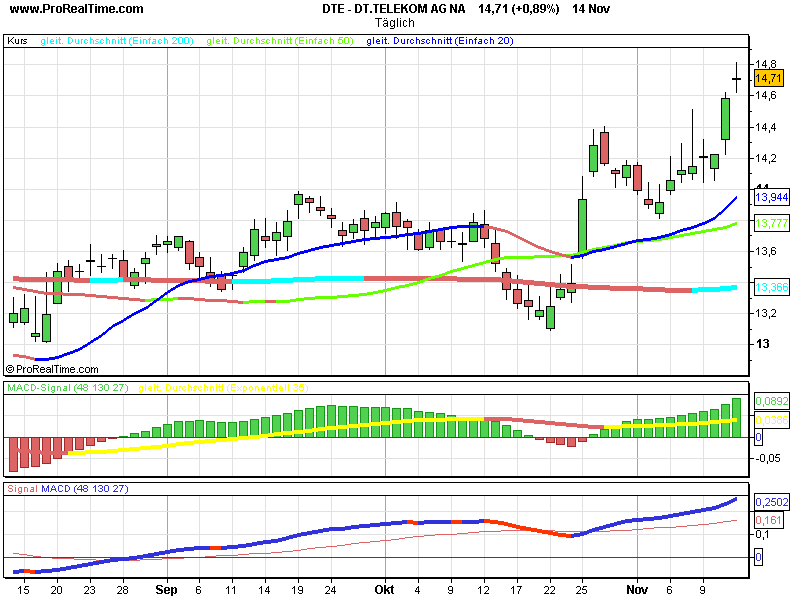The height and width of the screenshot is (600, 800).
Task: Click the 0,0892 histogram value
Action: pyautogui.click(x=772, y=401)
